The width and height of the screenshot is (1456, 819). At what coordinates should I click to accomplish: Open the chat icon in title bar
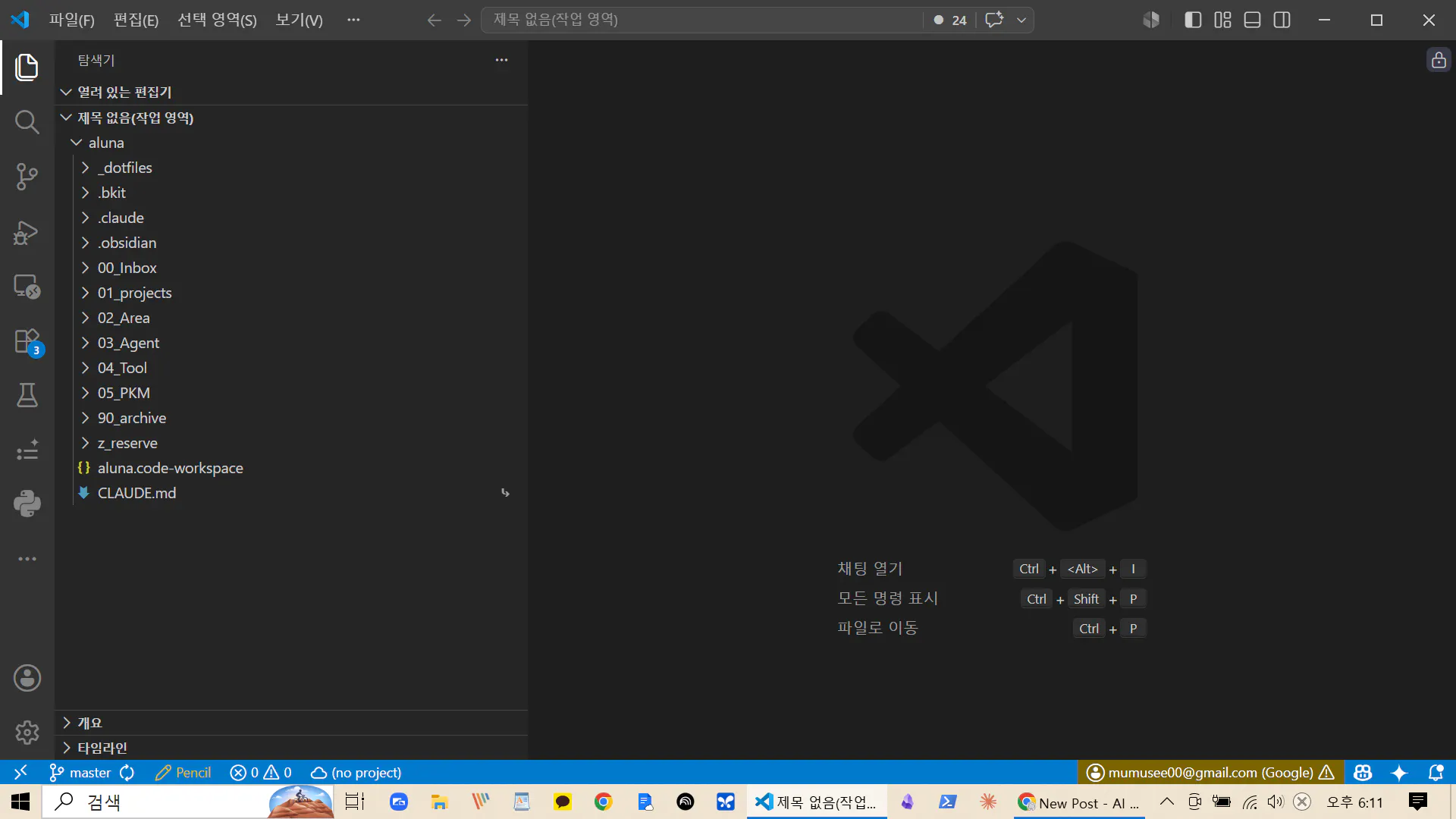[x=994, y=20]
